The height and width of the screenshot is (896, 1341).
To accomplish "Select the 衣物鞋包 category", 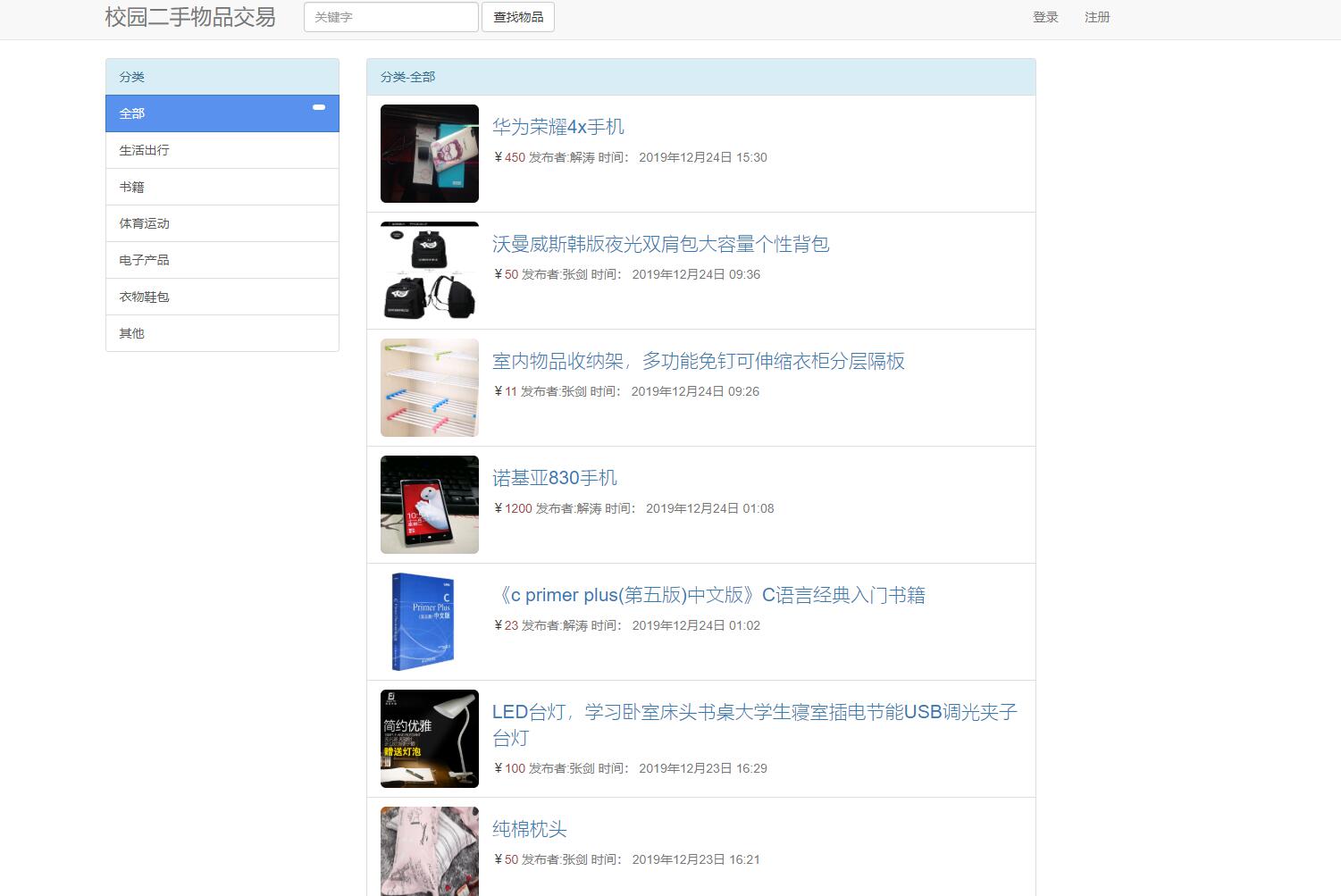I will tap(144, 296).
